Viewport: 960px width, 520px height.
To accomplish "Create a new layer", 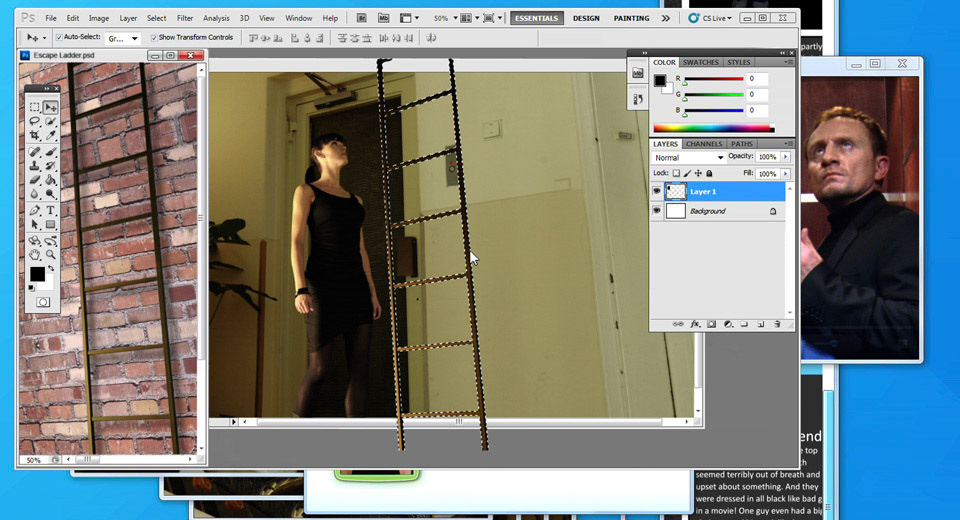I will 760,324.
